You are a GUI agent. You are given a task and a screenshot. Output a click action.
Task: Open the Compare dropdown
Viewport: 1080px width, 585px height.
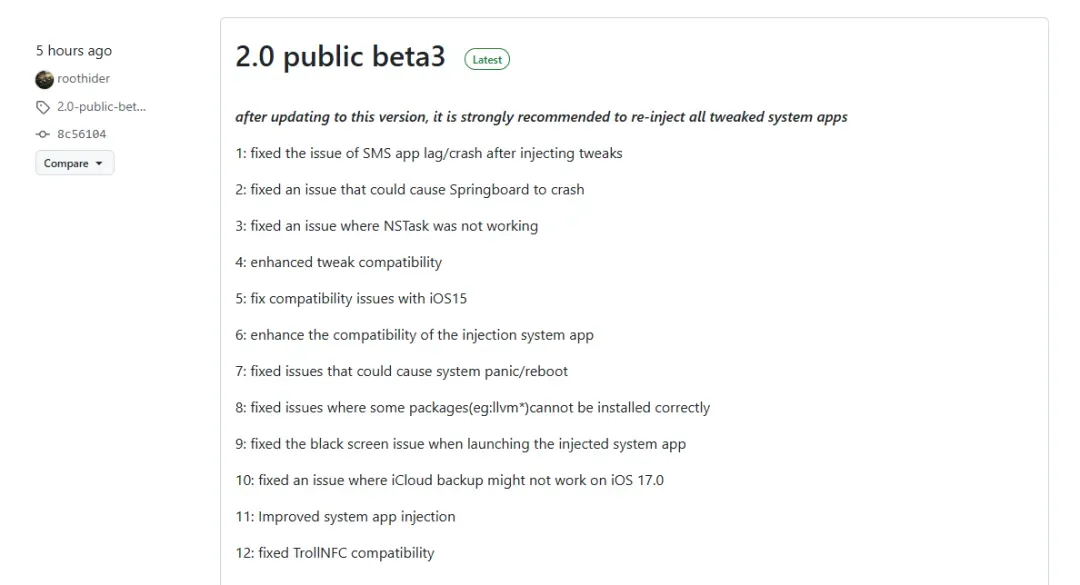(74, 163)
